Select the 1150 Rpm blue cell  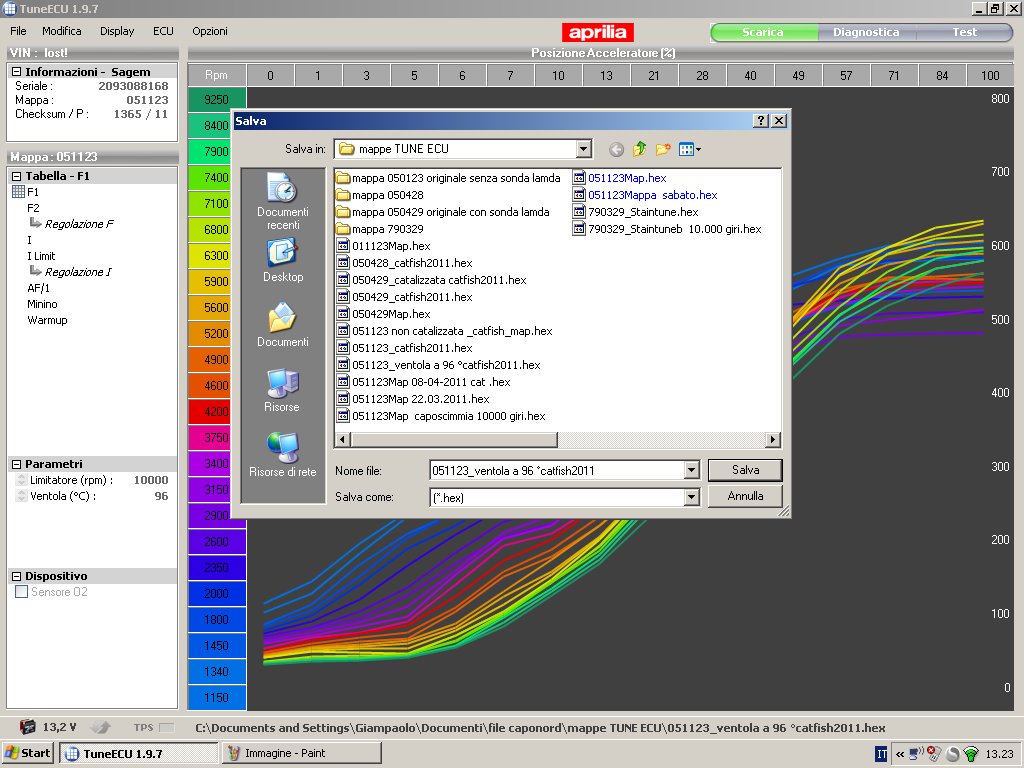(x=217, y=697)
